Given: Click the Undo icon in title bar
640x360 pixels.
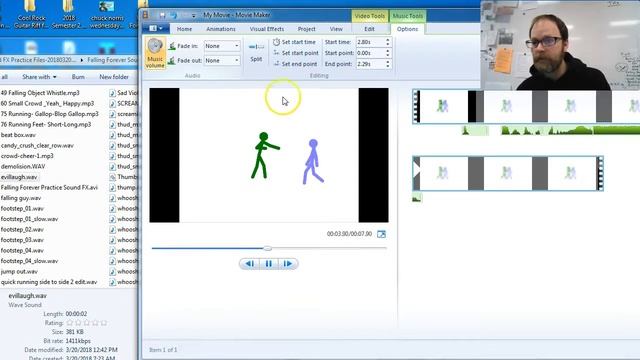Looking at the screenshot, I should (174, 16).
